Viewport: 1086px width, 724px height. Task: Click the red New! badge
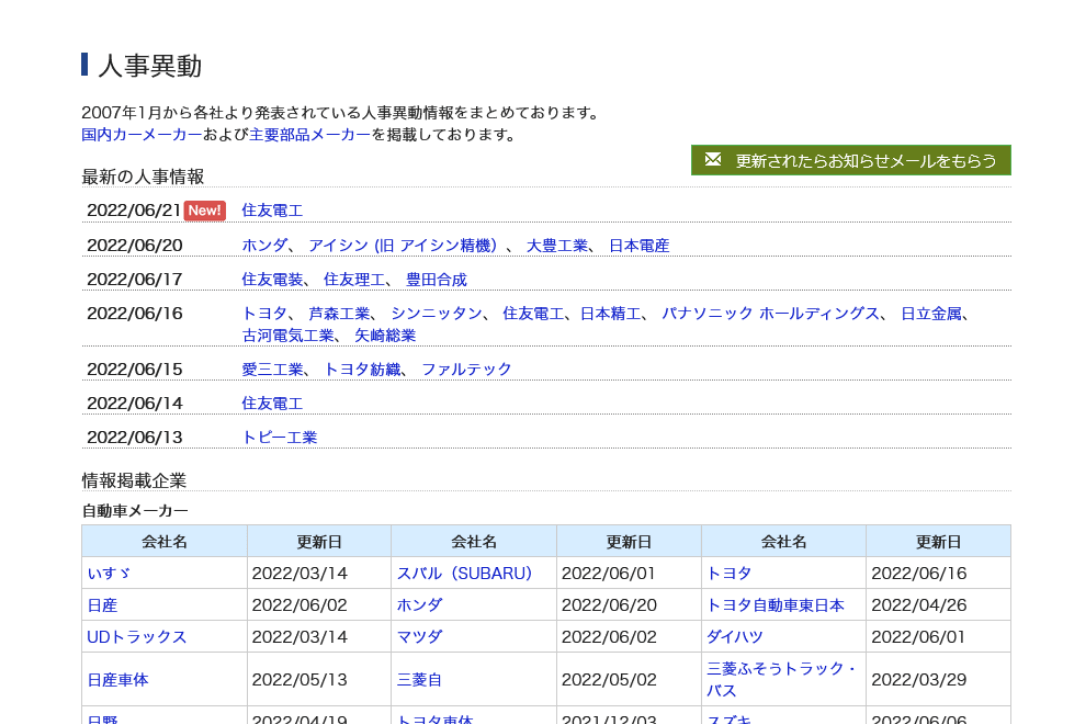[204, 210]
